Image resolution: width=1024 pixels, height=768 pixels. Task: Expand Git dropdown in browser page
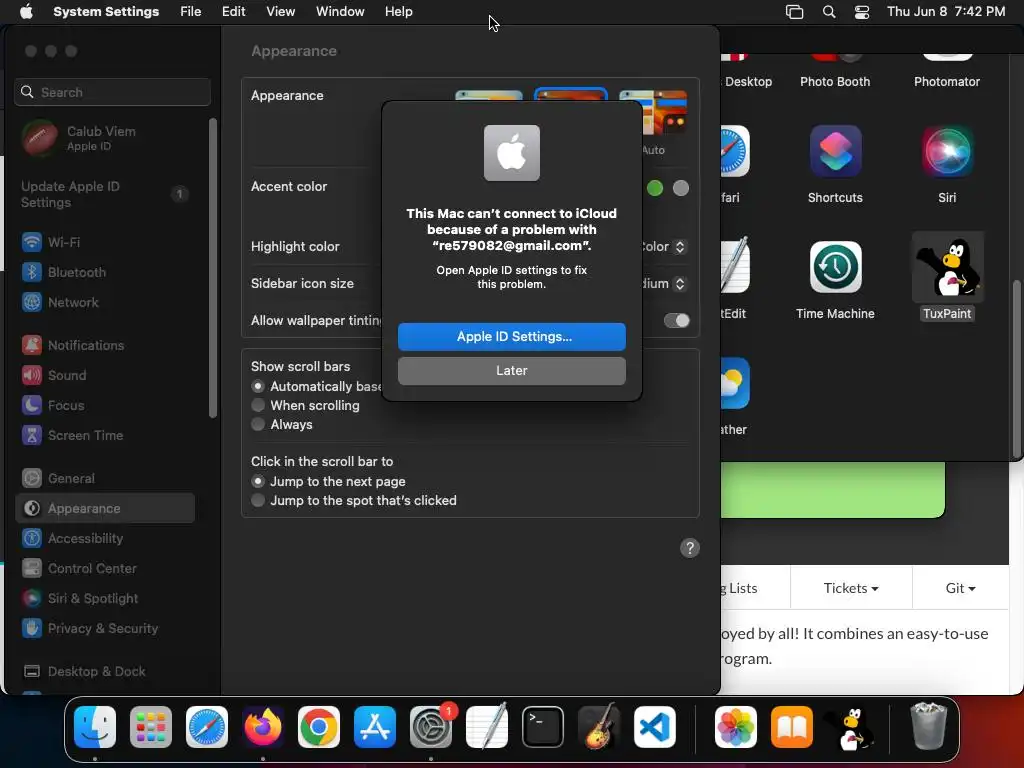960,588
